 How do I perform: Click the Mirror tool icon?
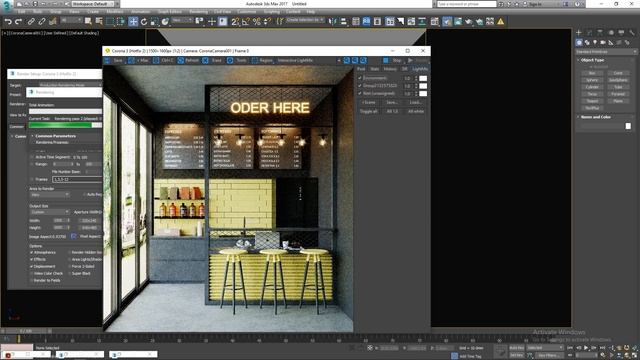coord(333,21)
